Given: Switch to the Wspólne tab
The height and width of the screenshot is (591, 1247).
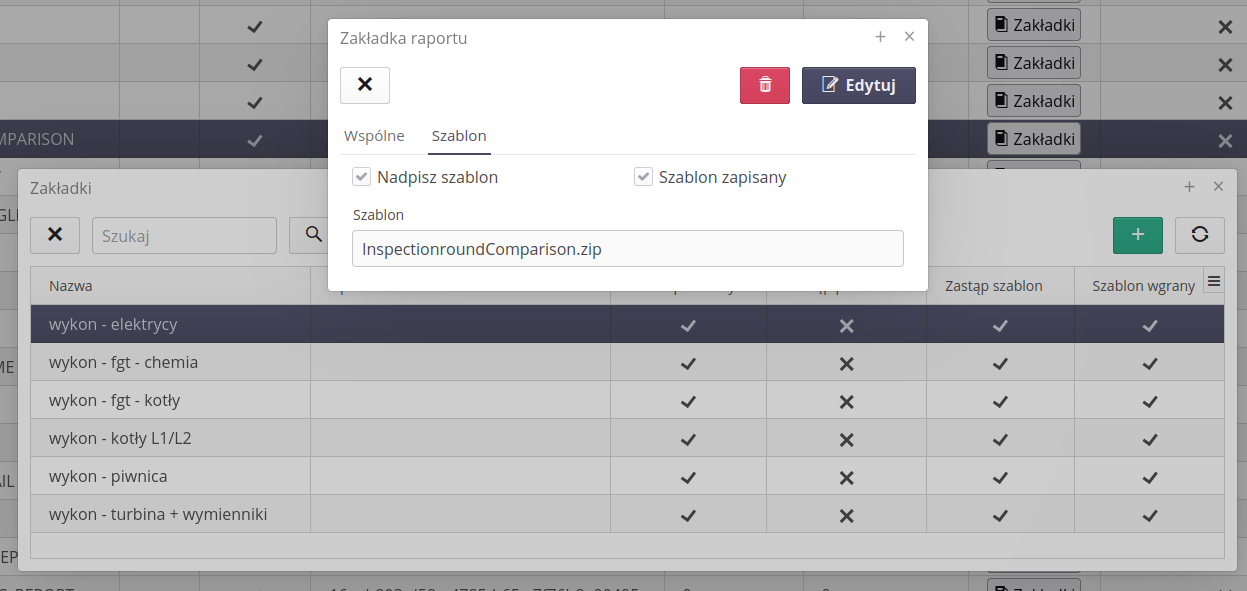Looking at the screenshot, I should (x=374, y=136).
